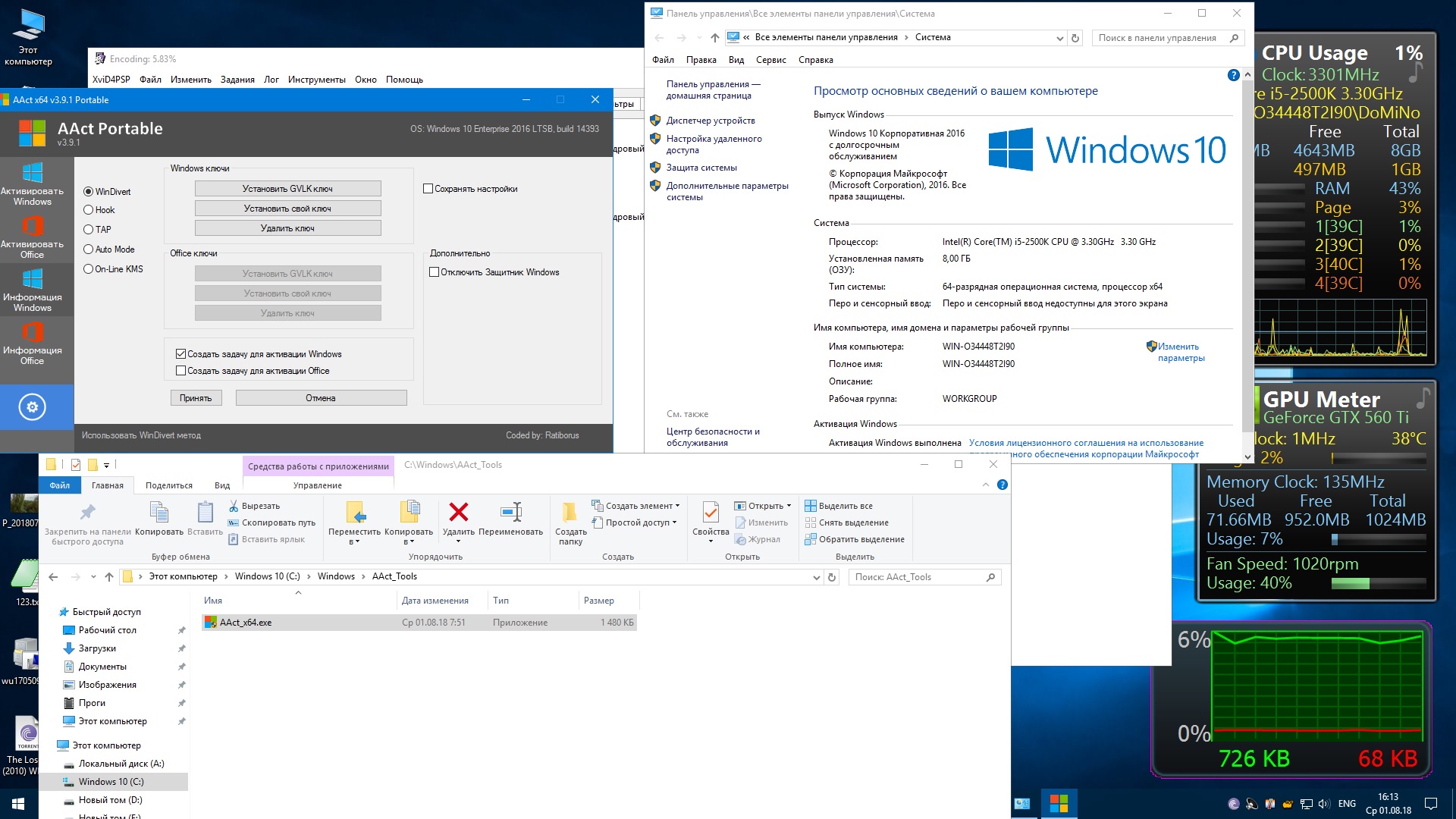This screenshot has width=1456, height=819.
Task: Open the Windows Start button
Action: pyautogui.click(x=18, y=803)
